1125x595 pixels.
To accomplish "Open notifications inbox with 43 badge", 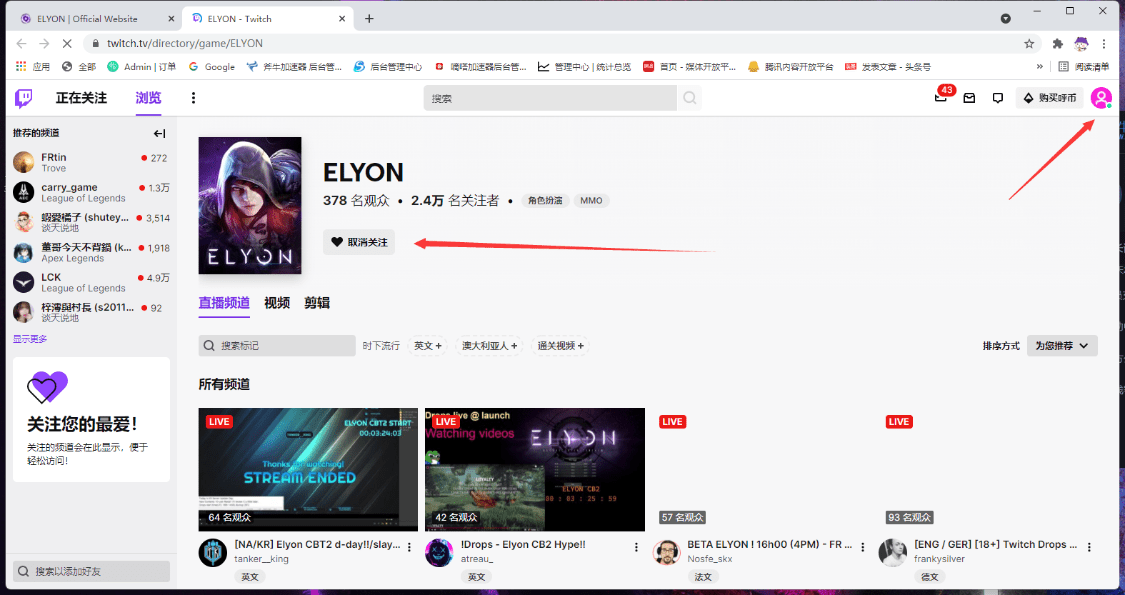I will tap(941, 98).
